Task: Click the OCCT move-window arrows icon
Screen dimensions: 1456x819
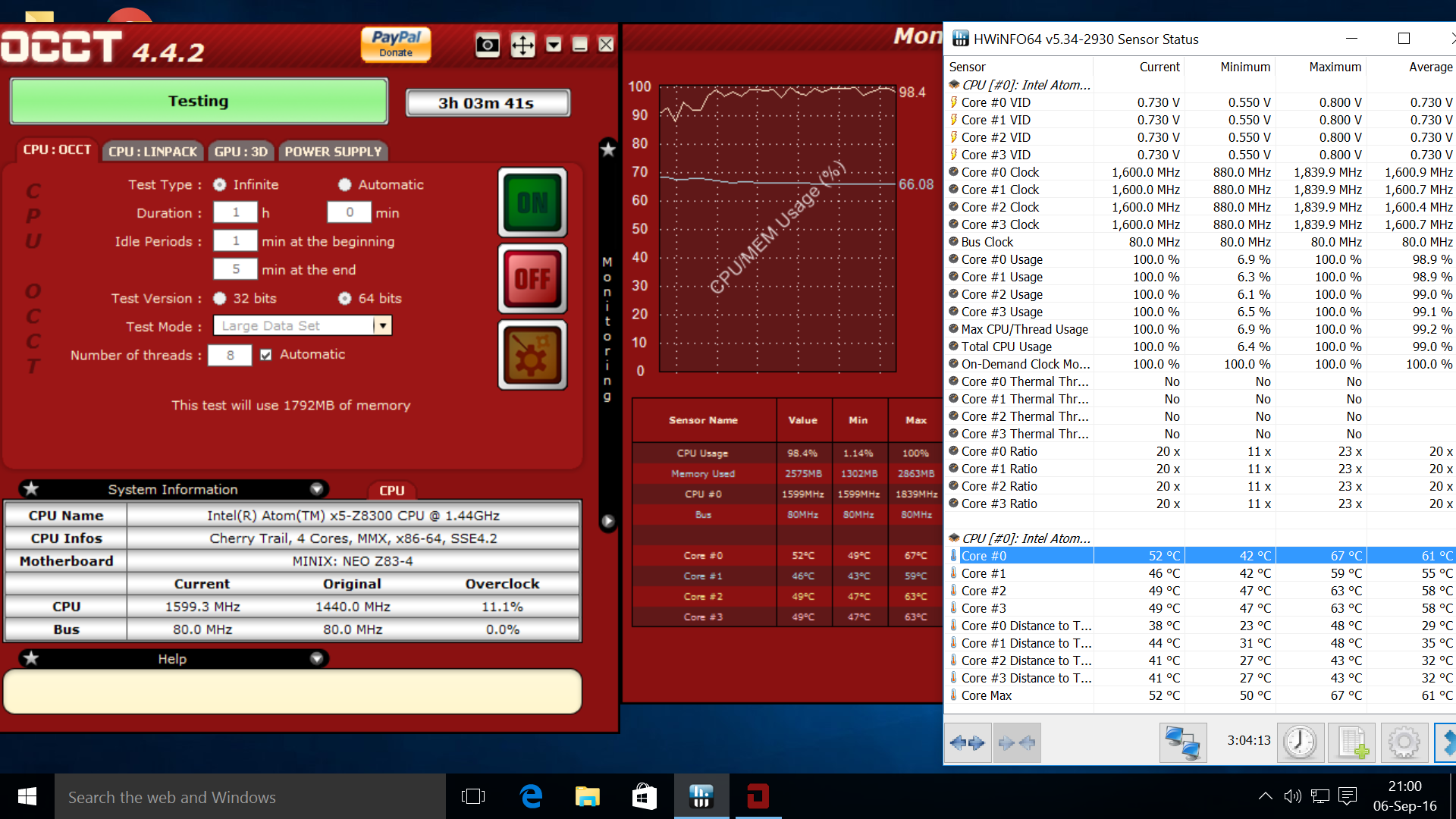Action: 522,45
